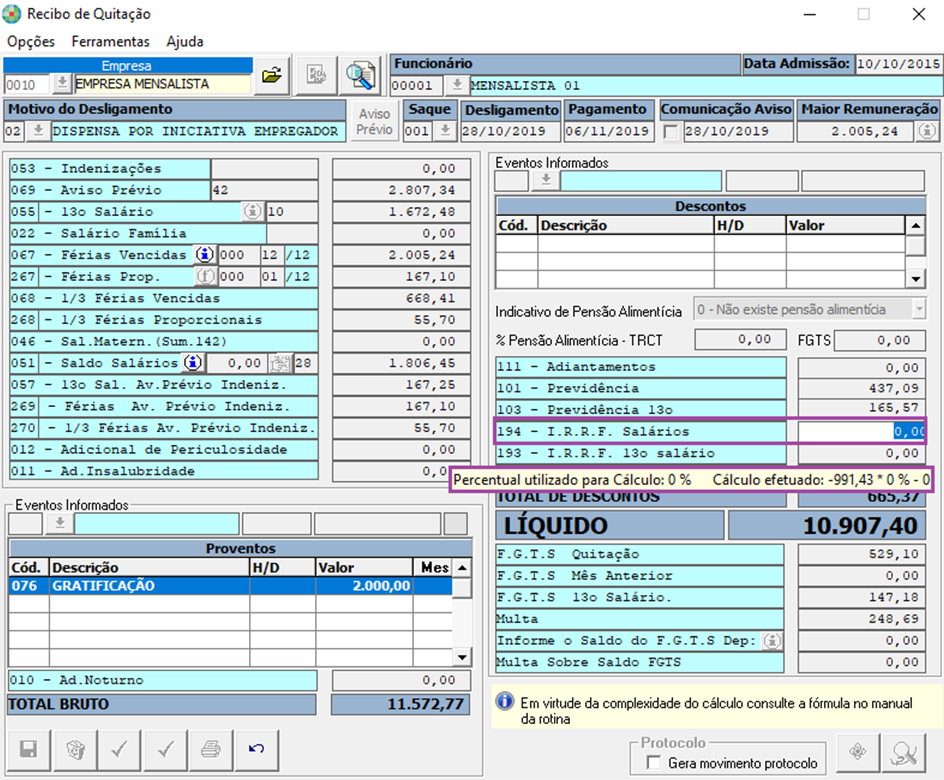Open the Empresa code lookup arrow
This screenshot has height=780, width=944.
[x=62, y=84]
